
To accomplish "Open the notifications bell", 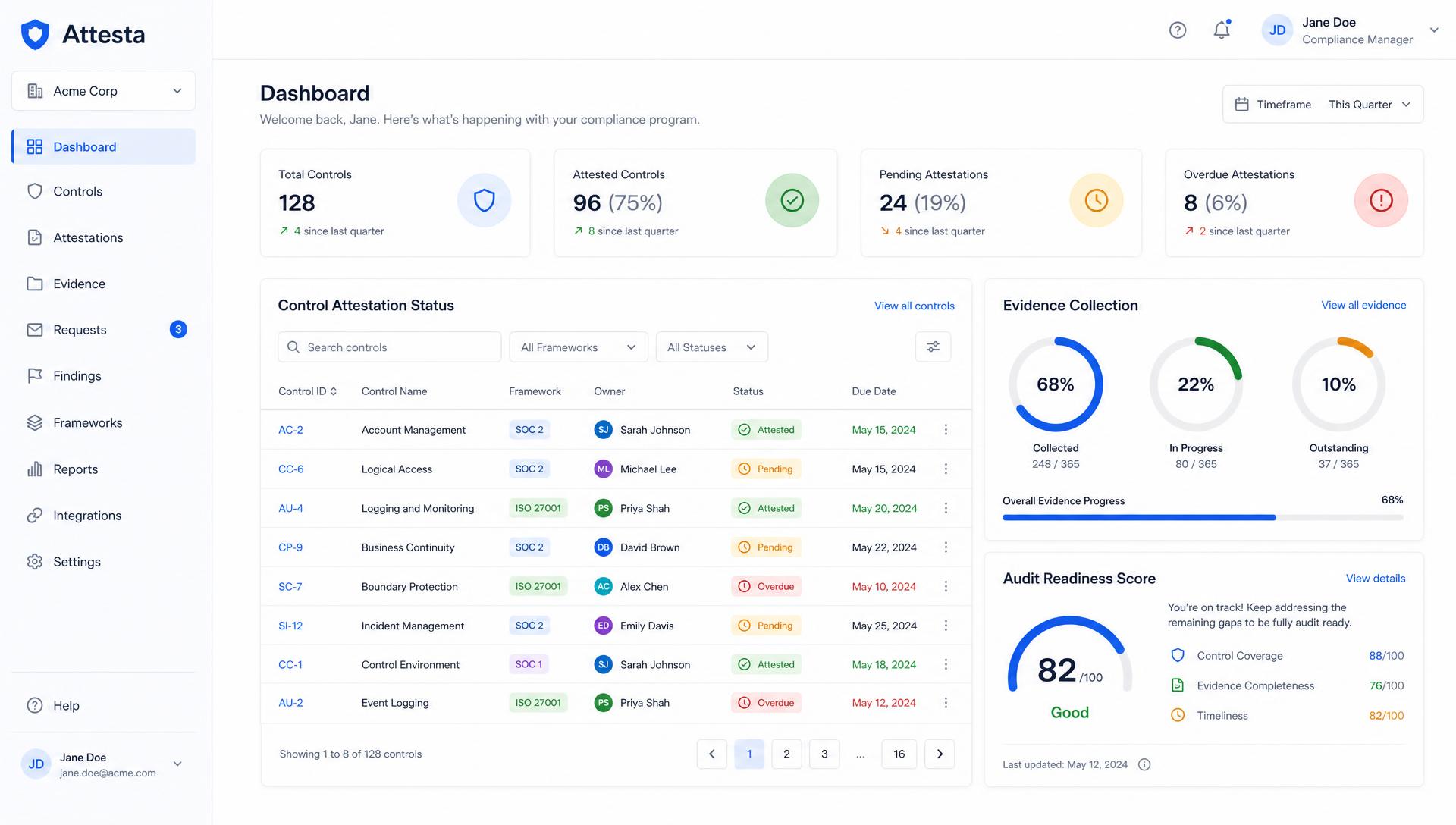I will [x=1221, y=30].
